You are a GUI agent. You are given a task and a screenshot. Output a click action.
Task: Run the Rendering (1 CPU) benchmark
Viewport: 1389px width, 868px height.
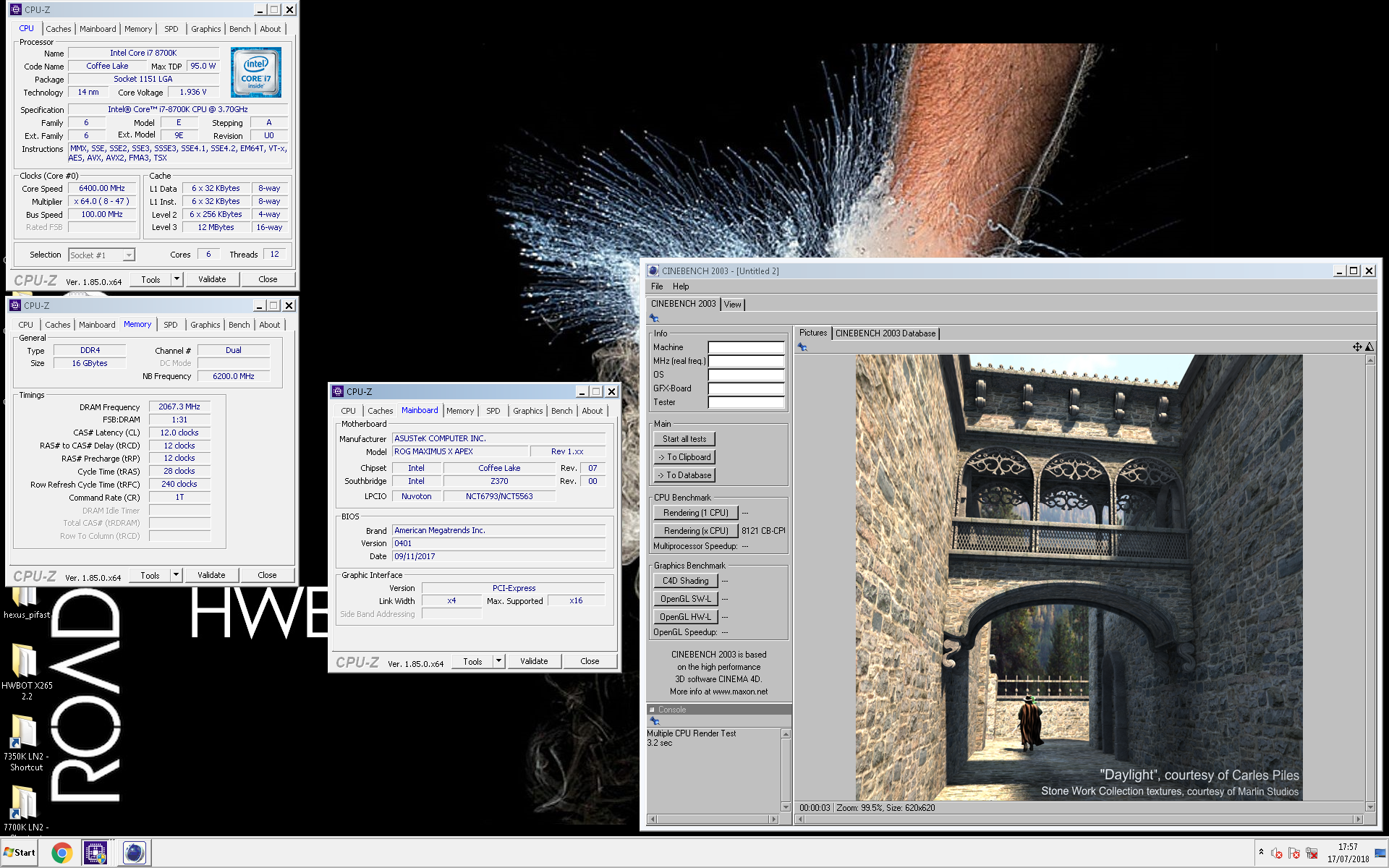696,513
